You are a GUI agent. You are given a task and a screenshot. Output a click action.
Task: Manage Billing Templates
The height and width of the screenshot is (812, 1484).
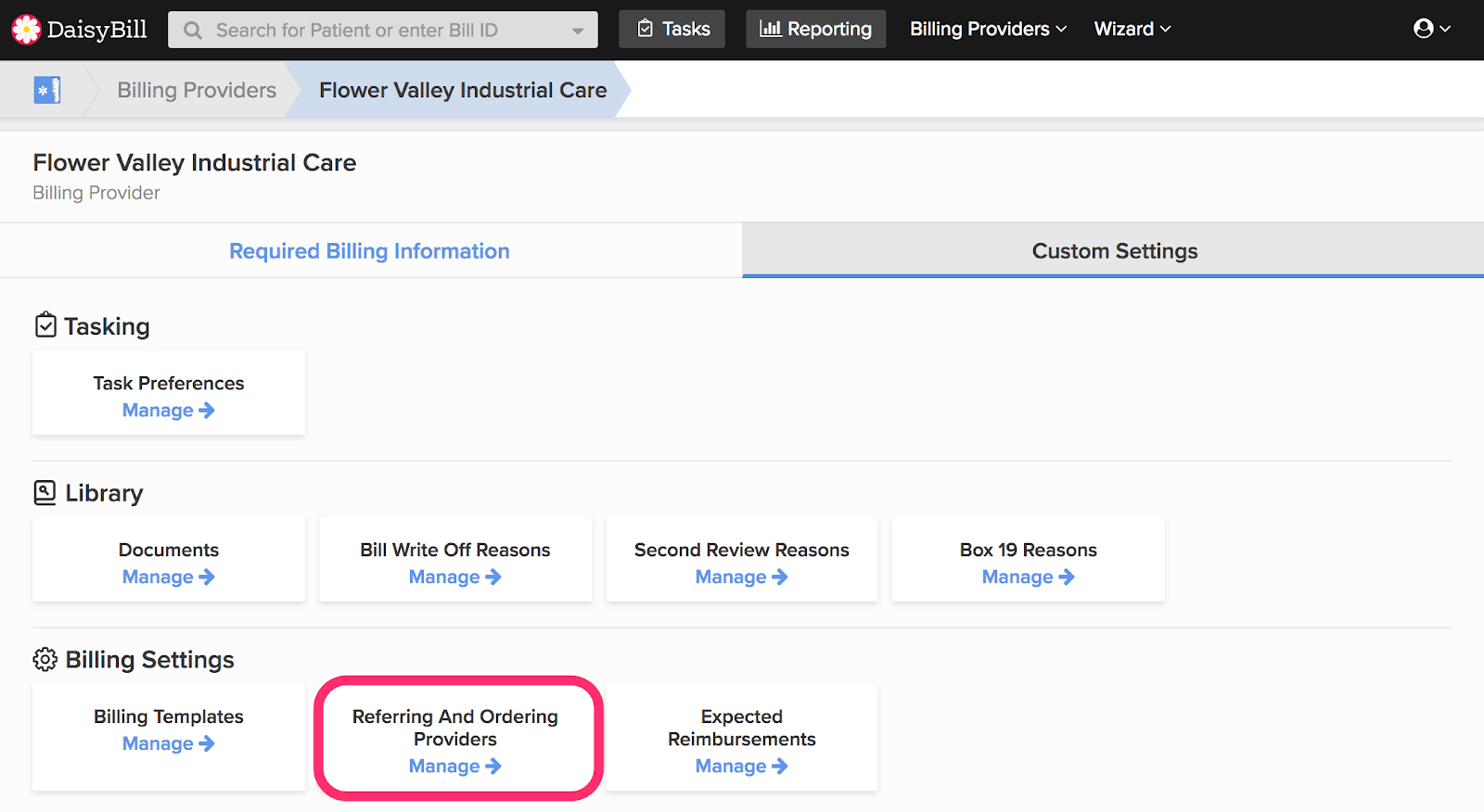coord(169,744)
